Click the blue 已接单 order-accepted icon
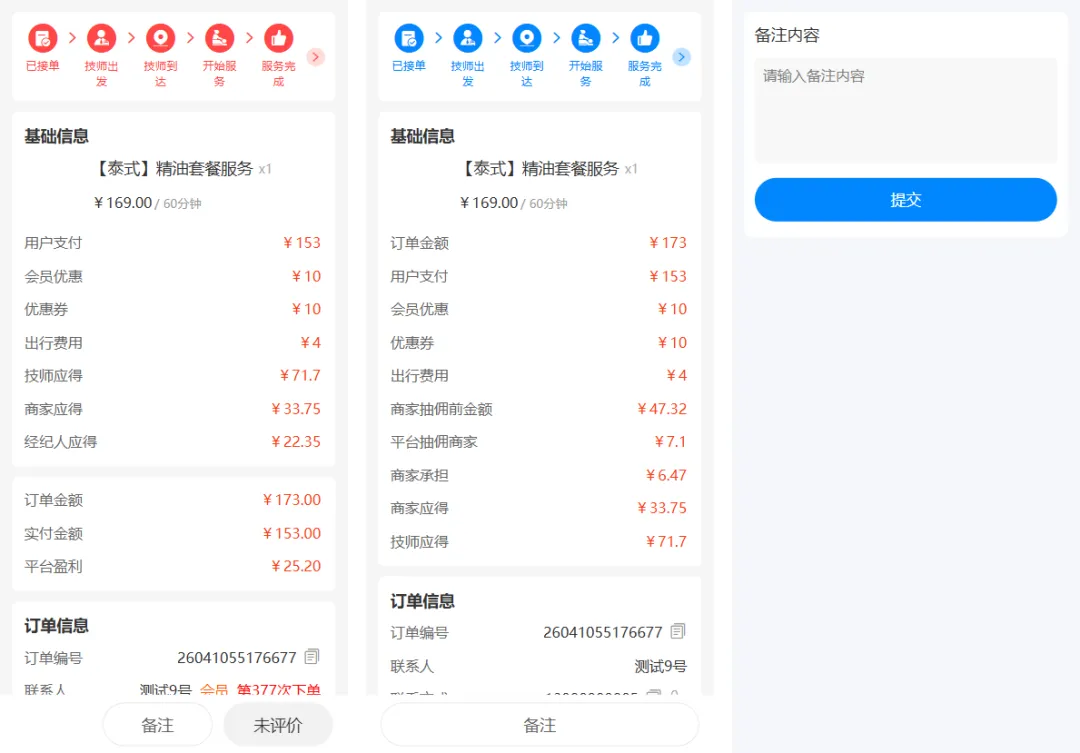The height and width of the screenshot is (753, 1080). pyautogui.click(x=408, y=39)
